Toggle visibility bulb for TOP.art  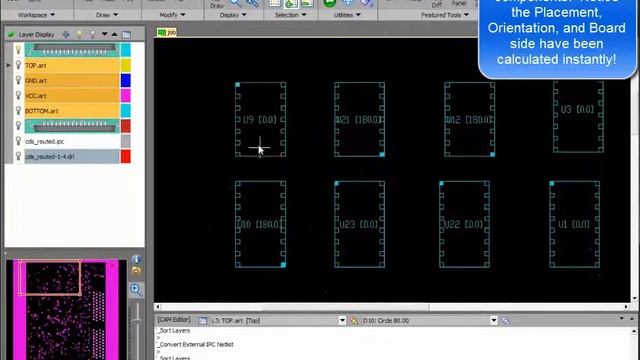pos(18,65)
